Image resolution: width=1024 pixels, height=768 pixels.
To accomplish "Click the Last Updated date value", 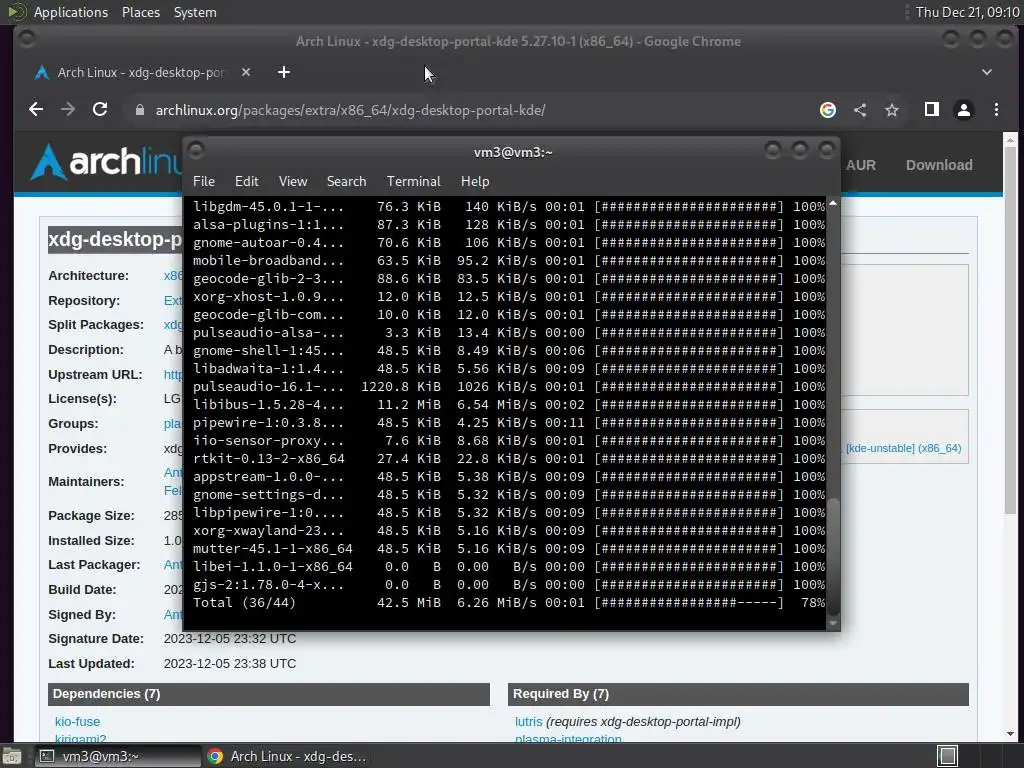I will pos(230,664).
